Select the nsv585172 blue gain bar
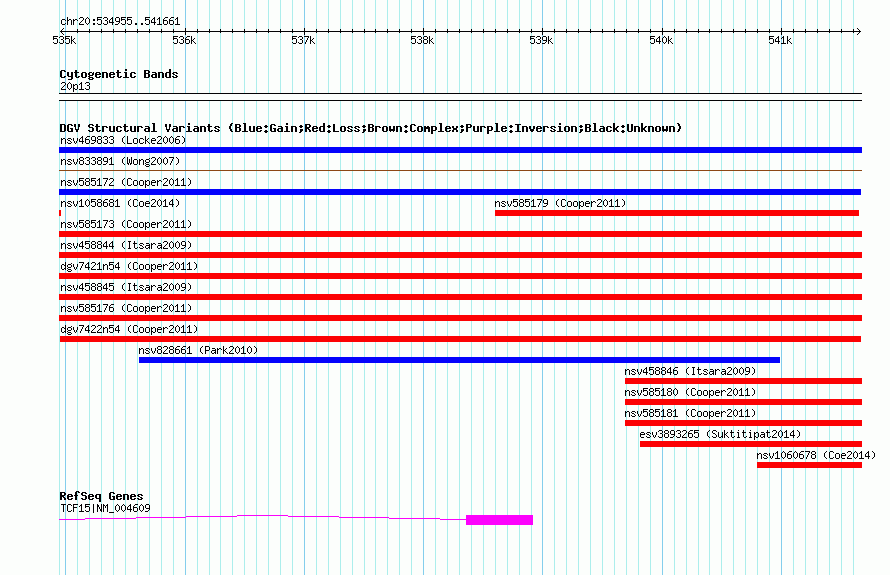Screen dimensions: 890x575 [x=460, y=192]
